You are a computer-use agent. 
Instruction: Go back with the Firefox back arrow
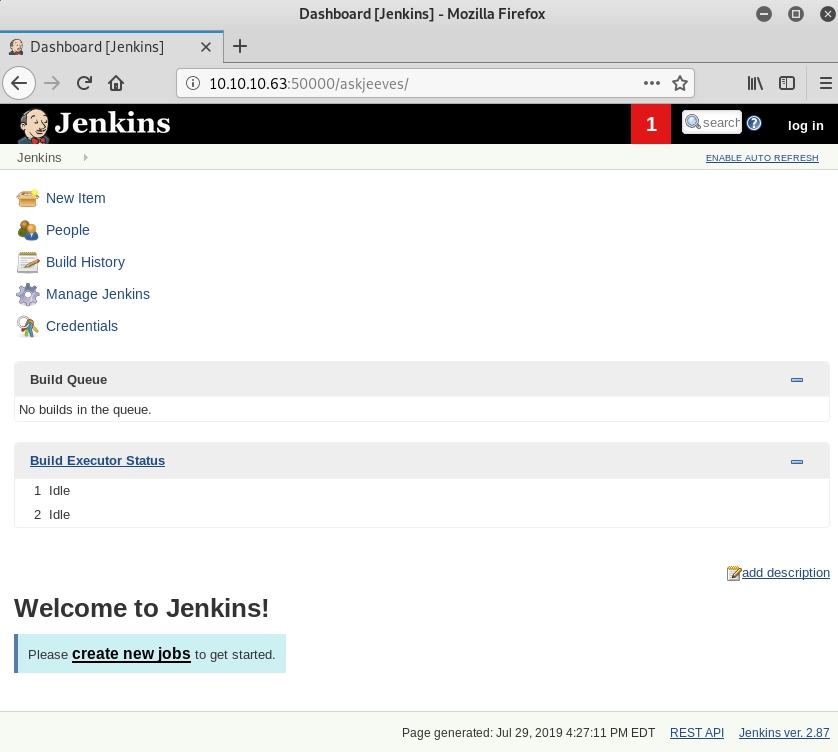tap(19, 83)
